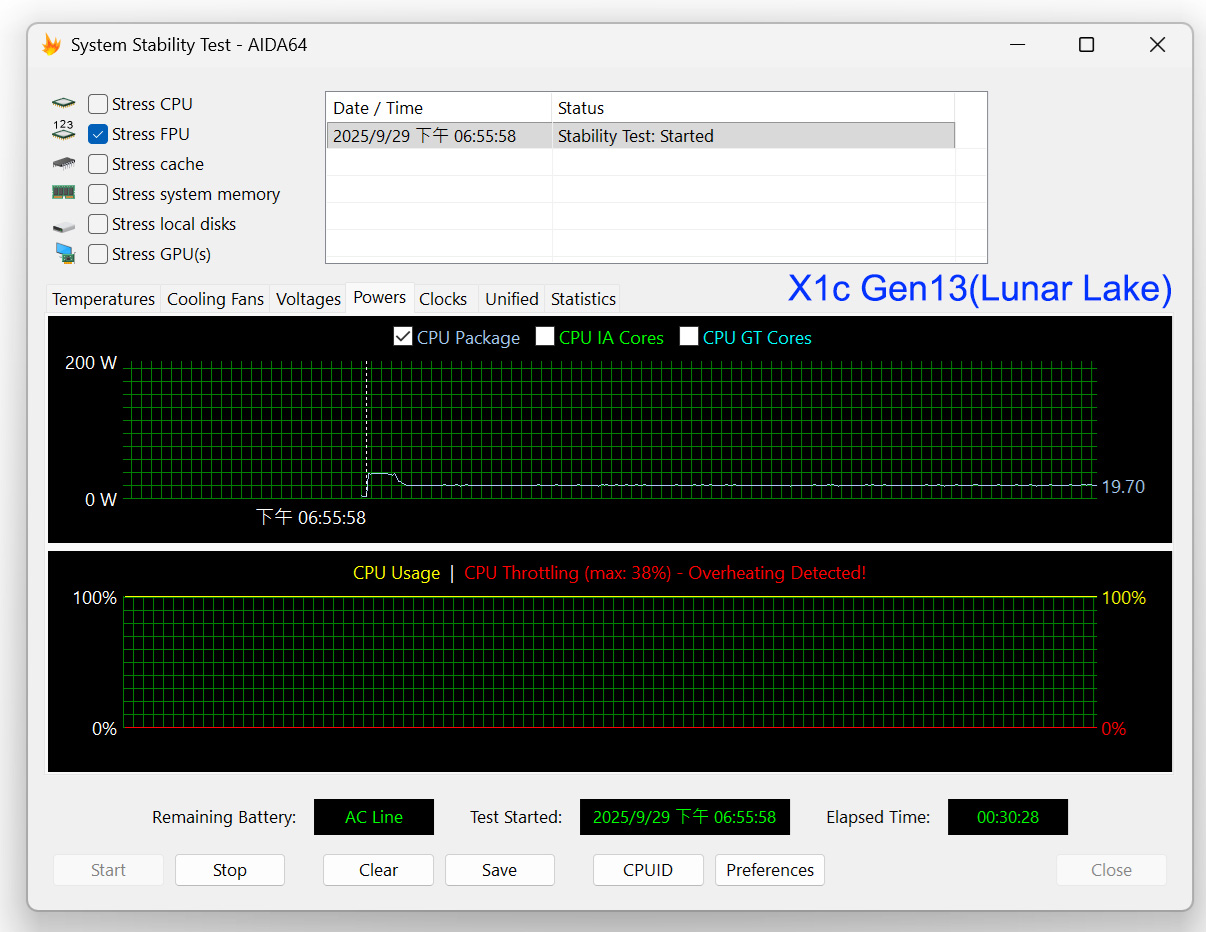
Task: Enable the Stress CPU checkbox
Action: (x=98, y=104)
